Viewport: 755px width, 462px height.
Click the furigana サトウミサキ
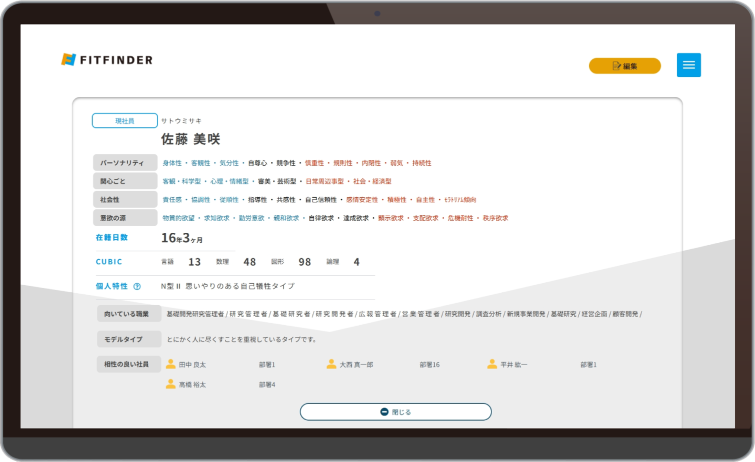[x=181, y=121]
